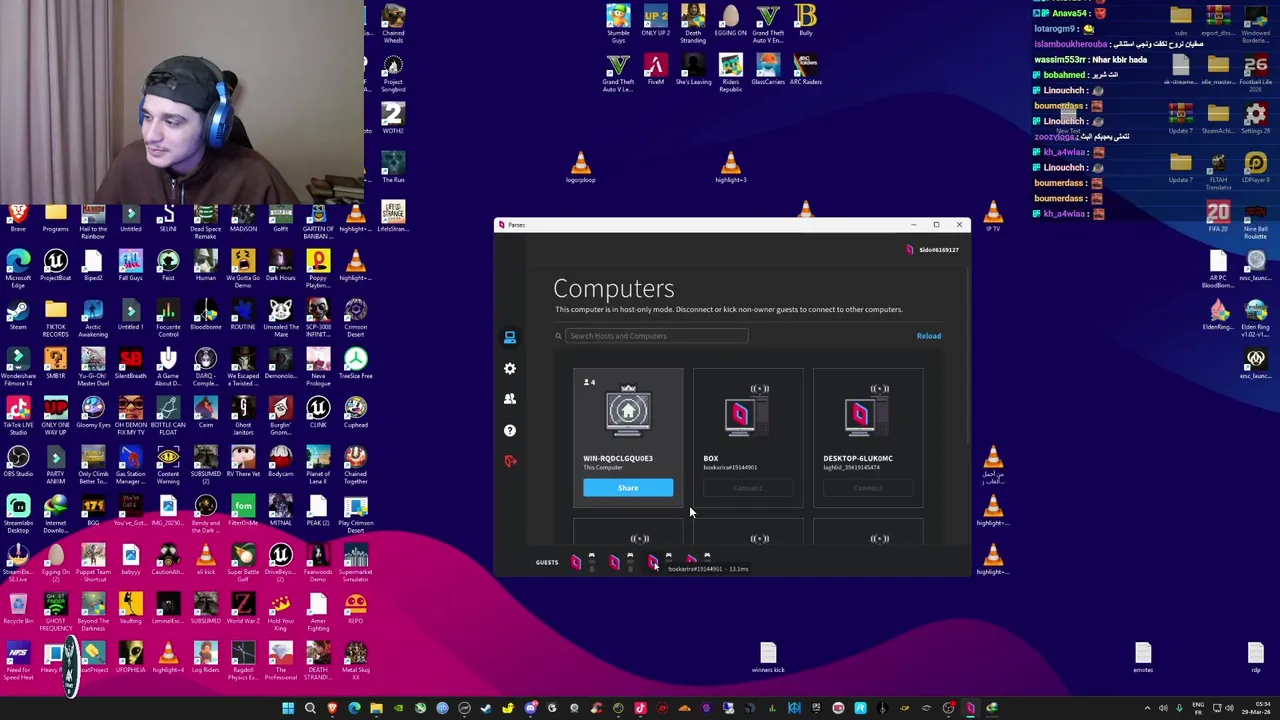Image resolution: width=1280 pixels, height=720 pixels.
Task: Launch Supermarket Simulator desktop shortcut
Action: pyautogui.click(x=355, y=561)
